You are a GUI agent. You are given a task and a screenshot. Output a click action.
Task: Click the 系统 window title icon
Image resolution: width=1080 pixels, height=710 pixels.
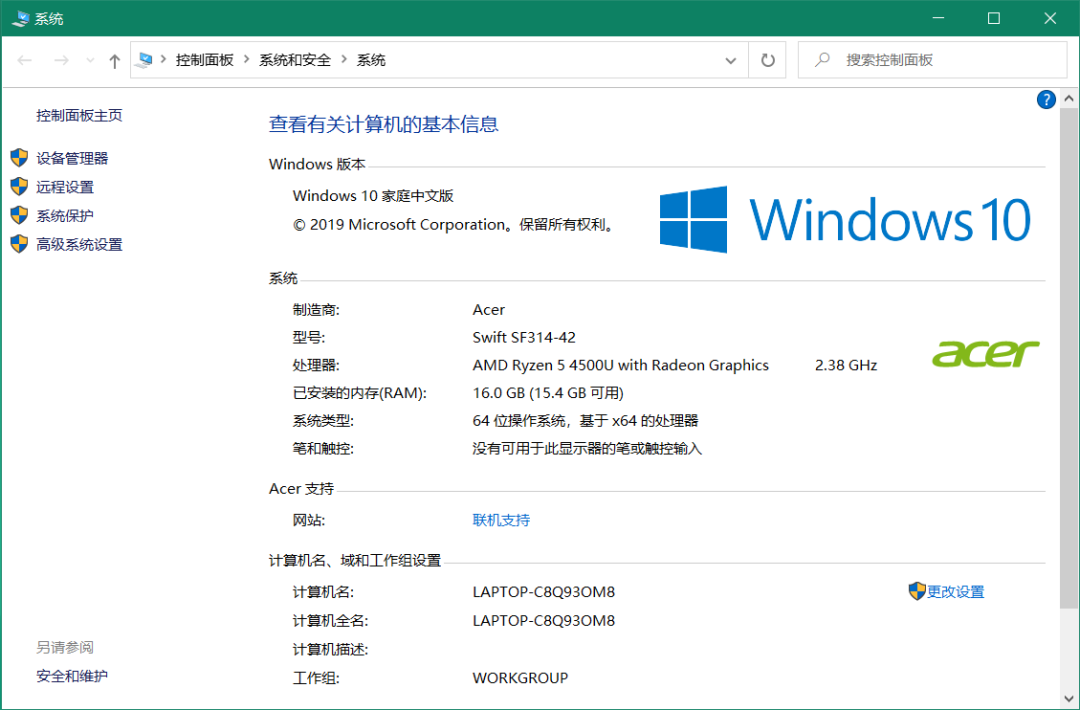tap(20, 19)
